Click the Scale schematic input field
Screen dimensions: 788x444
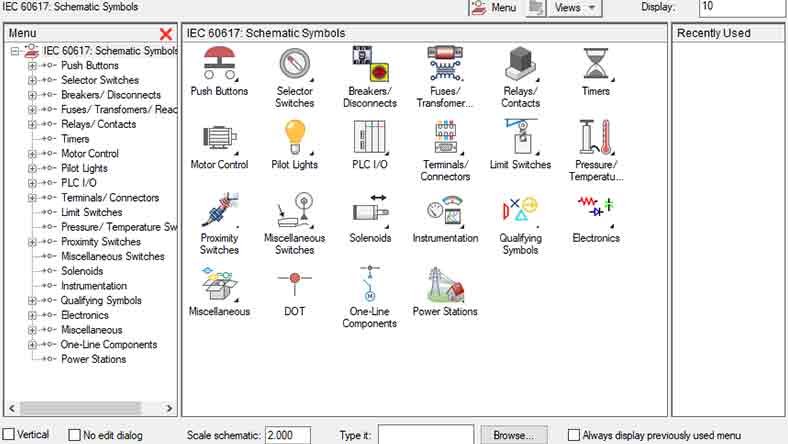pyautogui.click(x=288, y=435)
